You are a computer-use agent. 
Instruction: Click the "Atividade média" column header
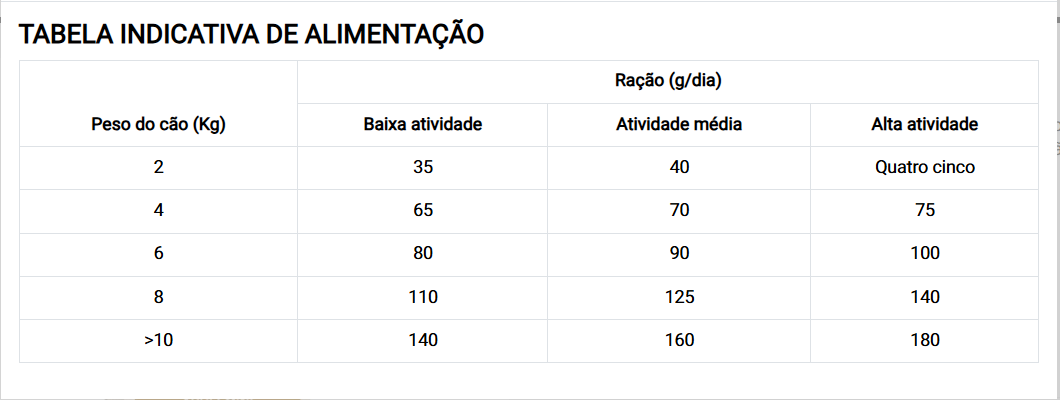pyautogui.click(x=679, y=125)
